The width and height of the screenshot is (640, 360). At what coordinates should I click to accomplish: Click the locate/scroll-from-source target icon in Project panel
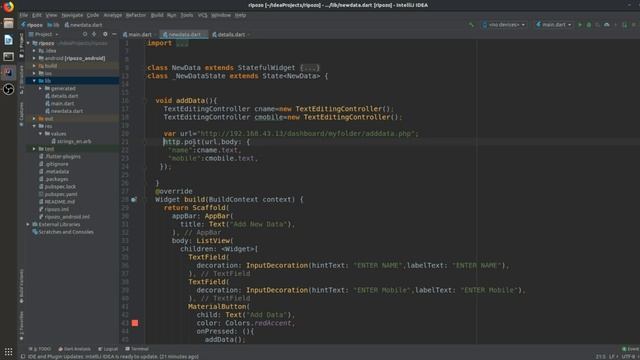coord(85,34)
